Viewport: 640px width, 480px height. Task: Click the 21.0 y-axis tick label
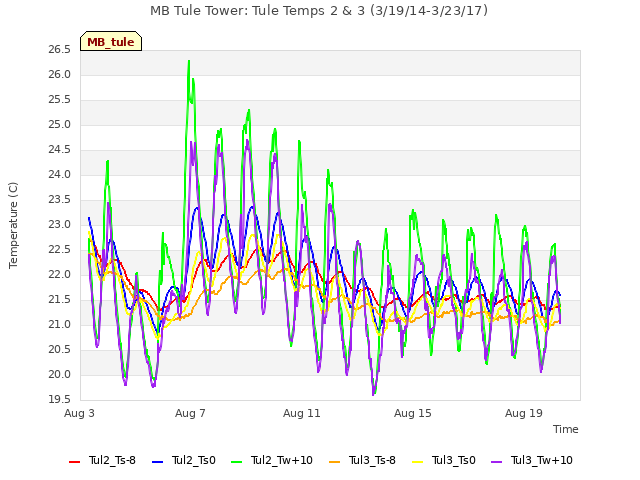(x=60, y=325)
